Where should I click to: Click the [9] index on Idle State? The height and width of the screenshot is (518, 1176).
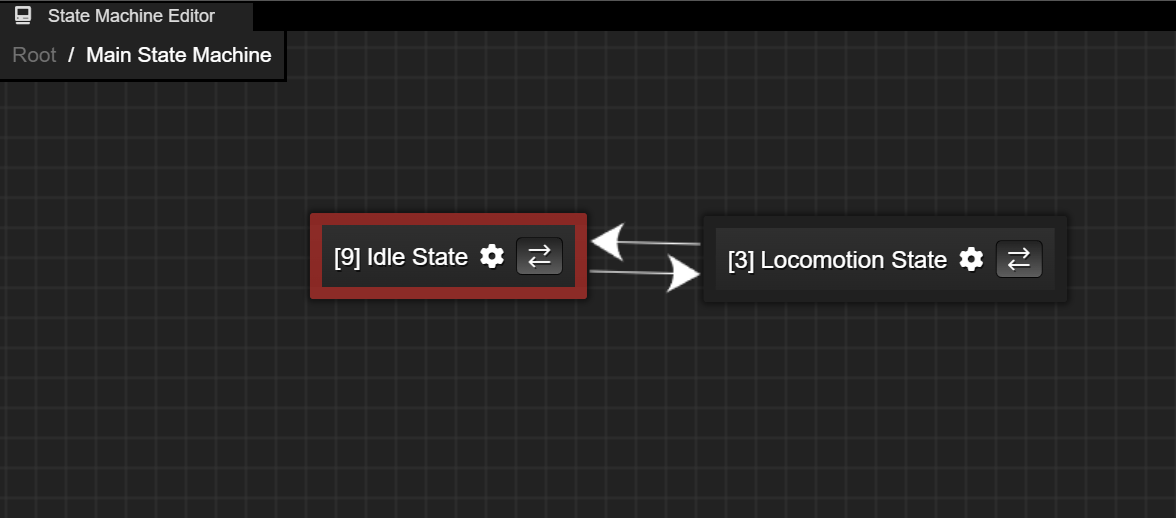[347, 257]
